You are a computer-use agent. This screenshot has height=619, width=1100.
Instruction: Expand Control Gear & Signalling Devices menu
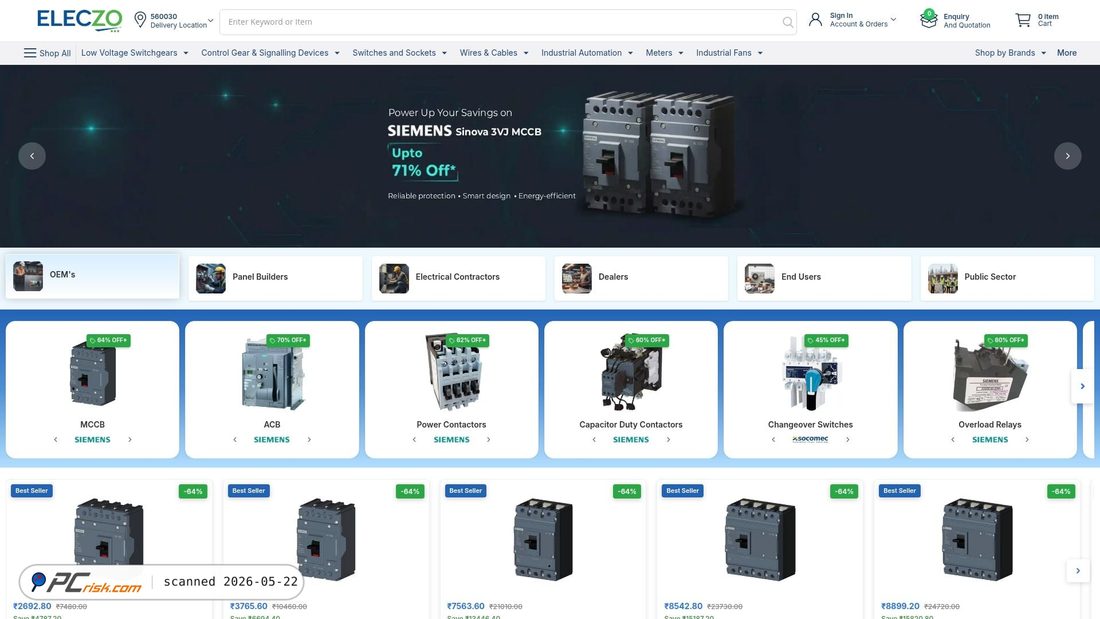(x=270, y=53)
